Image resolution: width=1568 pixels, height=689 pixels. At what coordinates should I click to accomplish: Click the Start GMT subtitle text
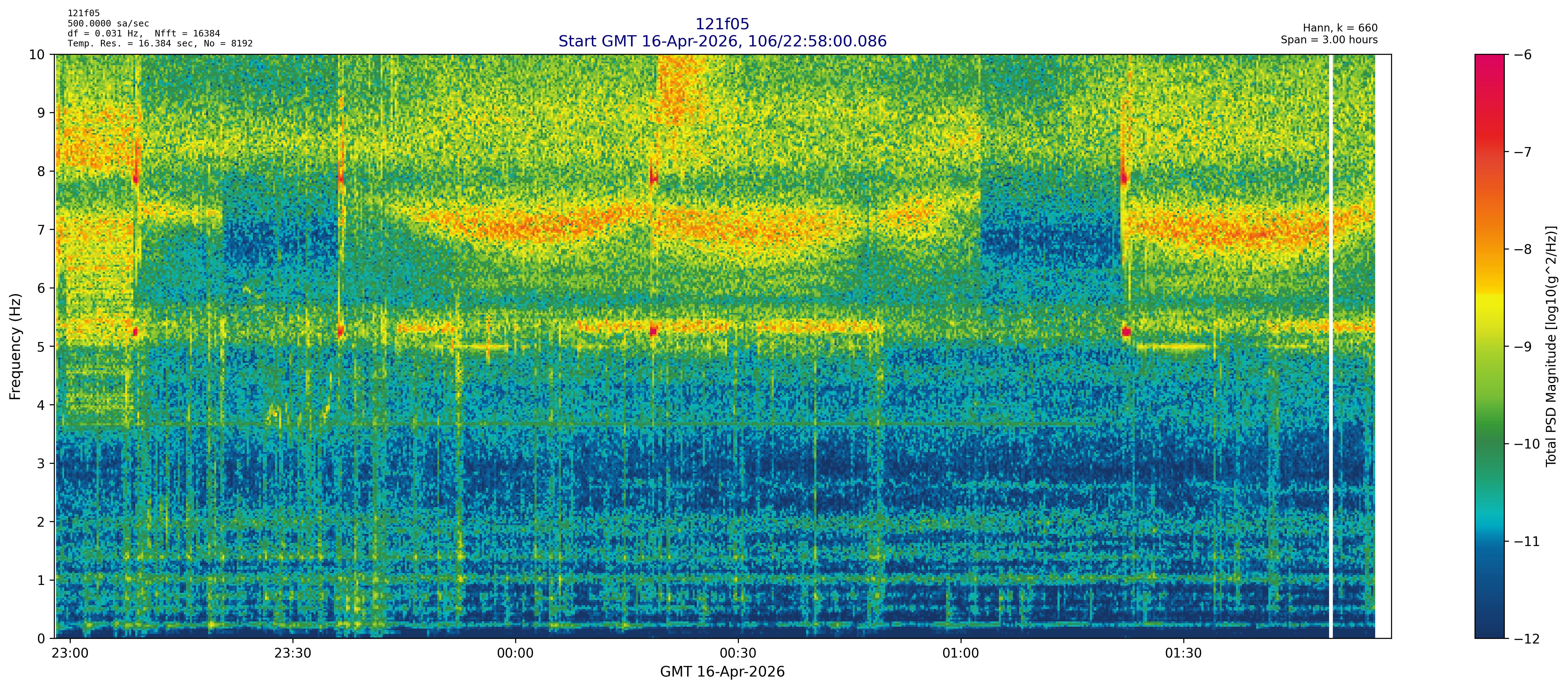click(722, 41)
